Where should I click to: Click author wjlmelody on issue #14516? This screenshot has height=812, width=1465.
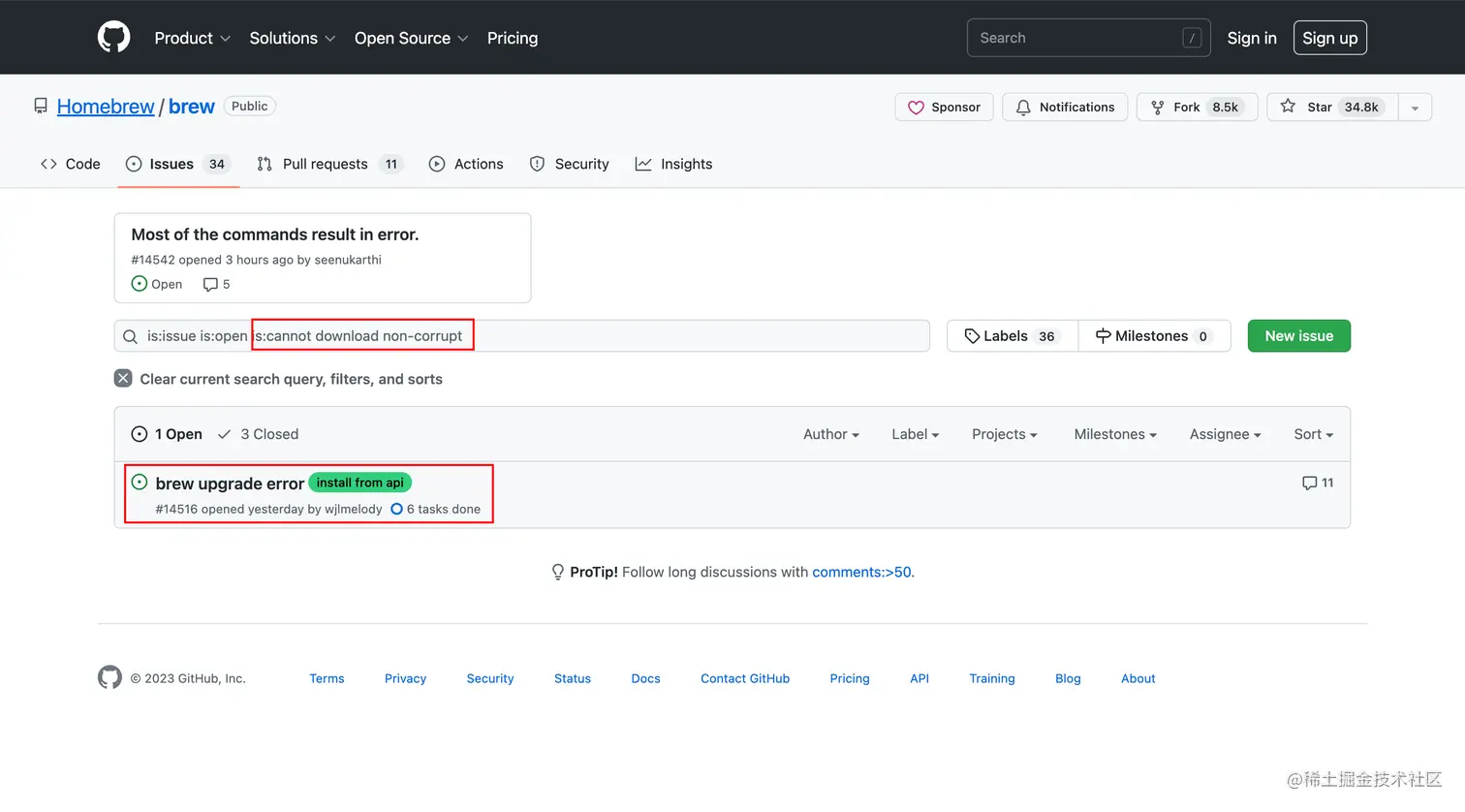tap(354, 509)
